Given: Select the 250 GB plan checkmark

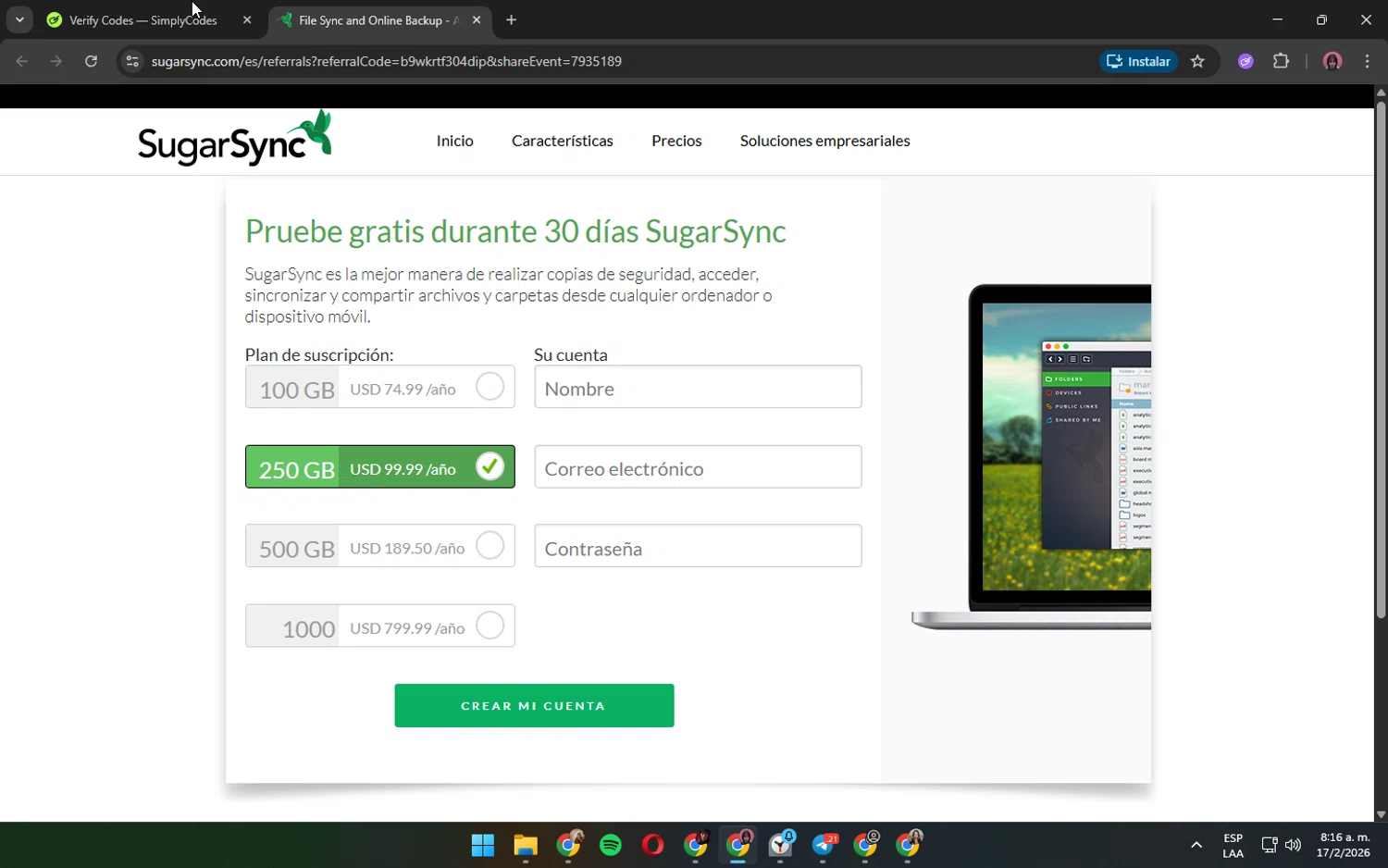Looking at the screenshot, I should coord(490,466).
